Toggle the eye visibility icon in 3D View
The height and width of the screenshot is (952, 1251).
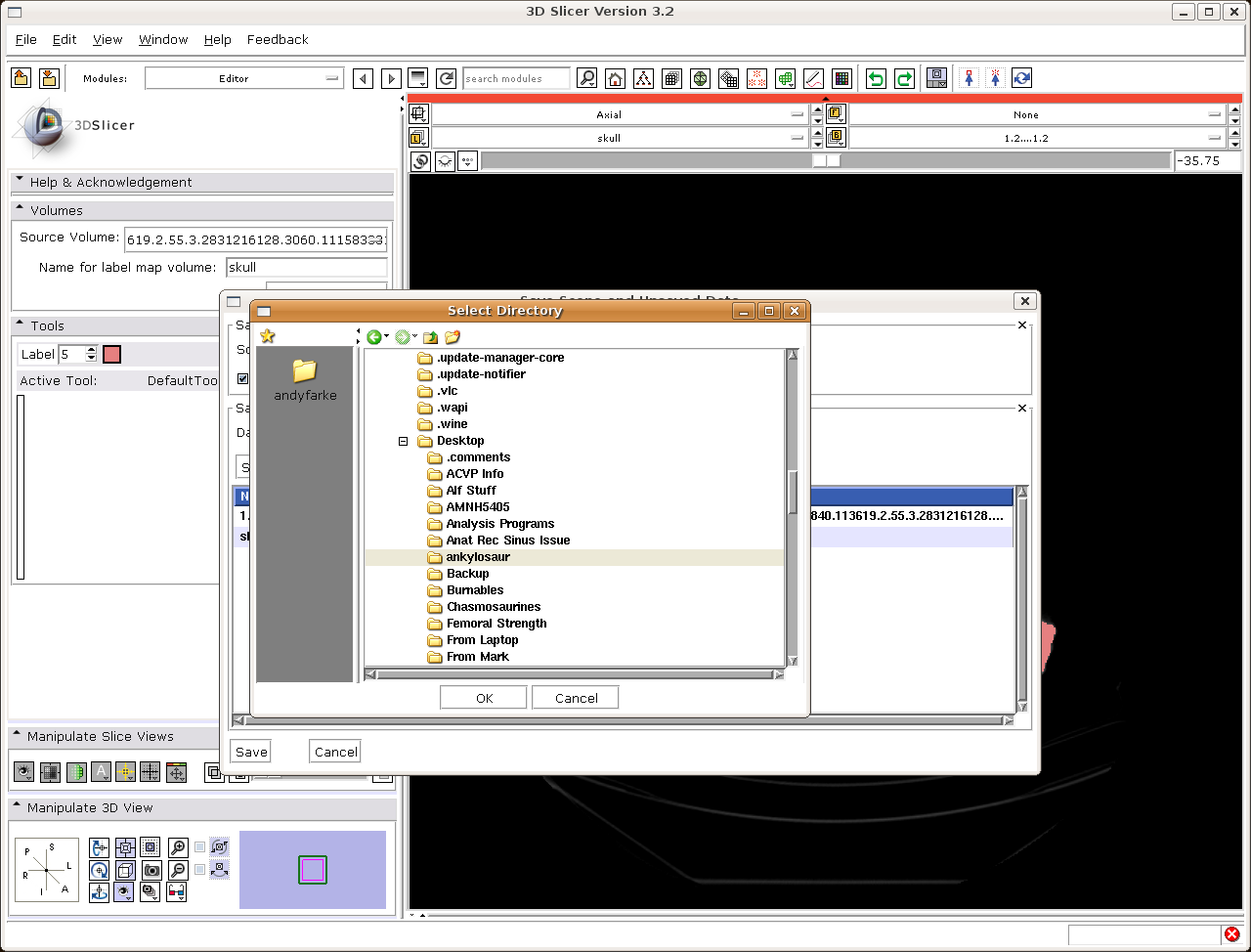[x=124, y=891]
